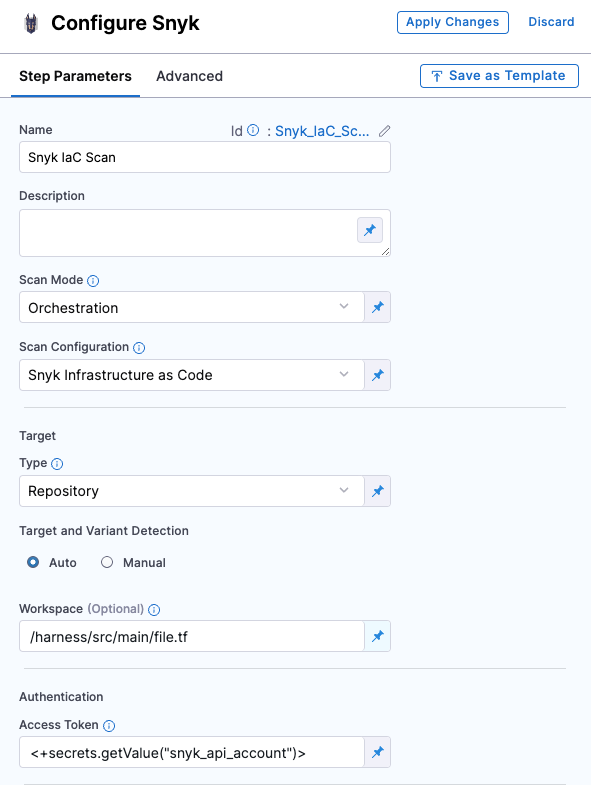Select Auto target detection radio

click(33, 562)
